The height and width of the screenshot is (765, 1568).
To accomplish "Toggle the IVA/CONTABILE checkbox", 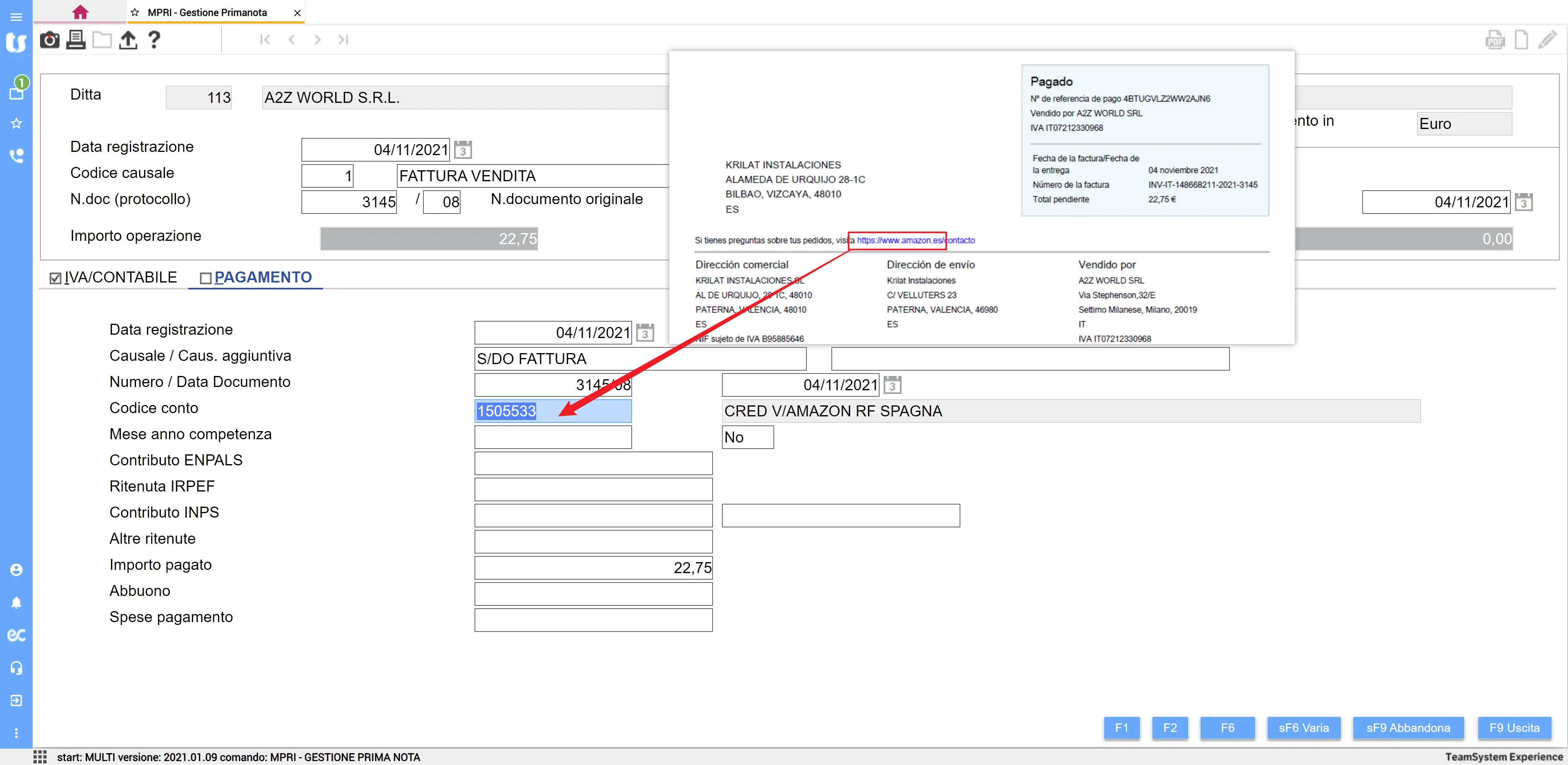I will (56, 278).
